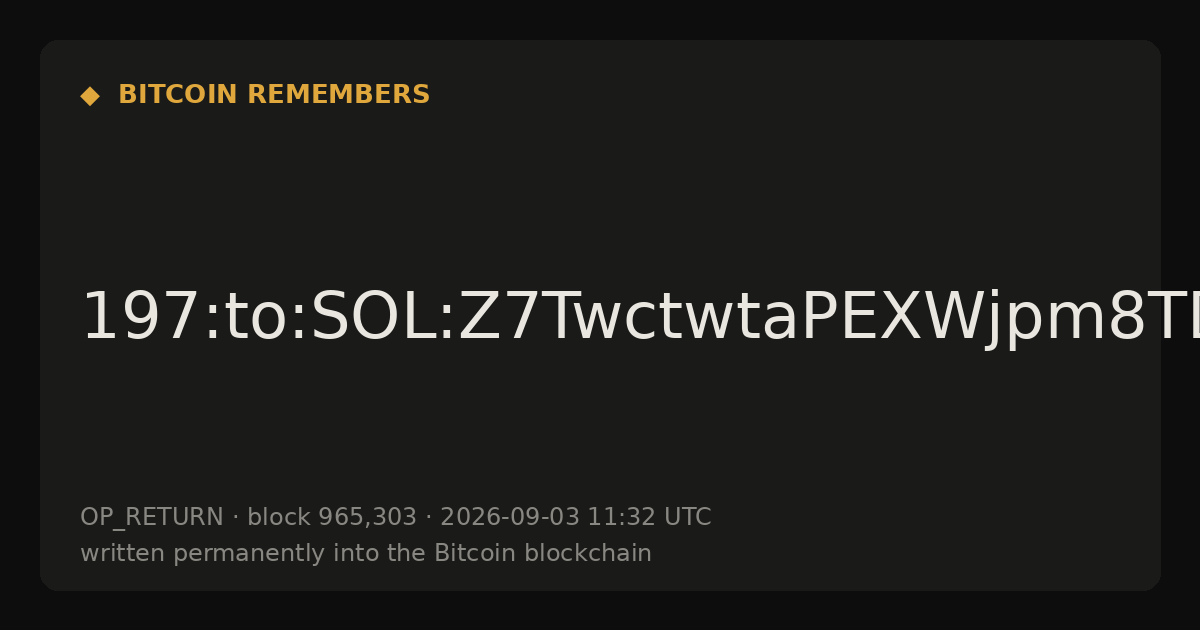Click "Bitcoin blockchain" in the caption
The width and height of the screenshot is (1200, 630).
point(543,553)
